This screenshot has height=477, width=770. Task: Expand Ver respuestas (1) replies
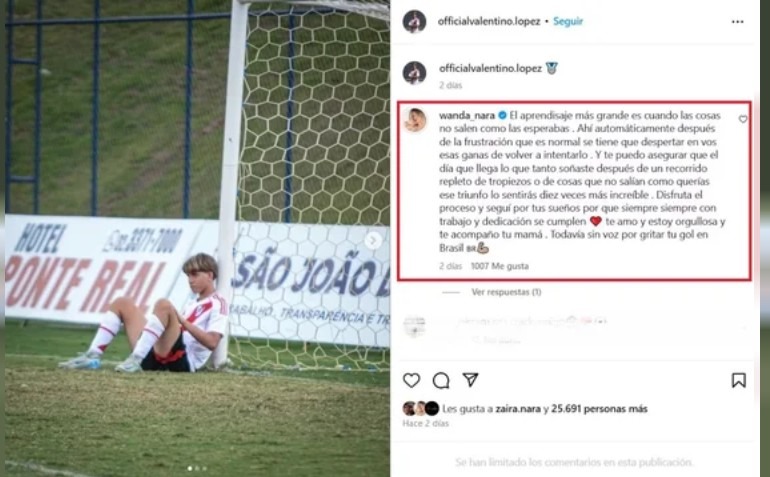(x=506, y=292)
